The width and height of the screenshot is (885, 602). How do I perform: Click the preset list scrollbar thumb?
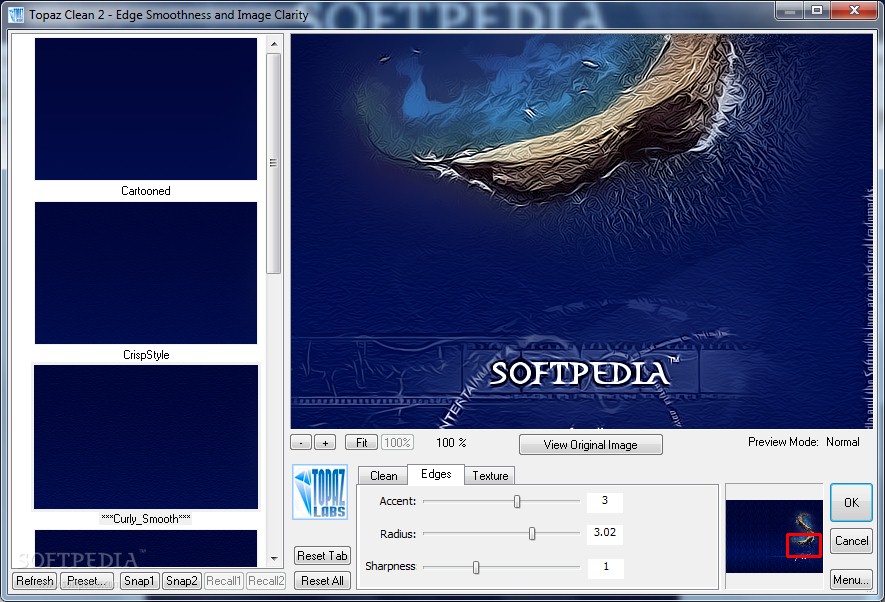[274, 164]
